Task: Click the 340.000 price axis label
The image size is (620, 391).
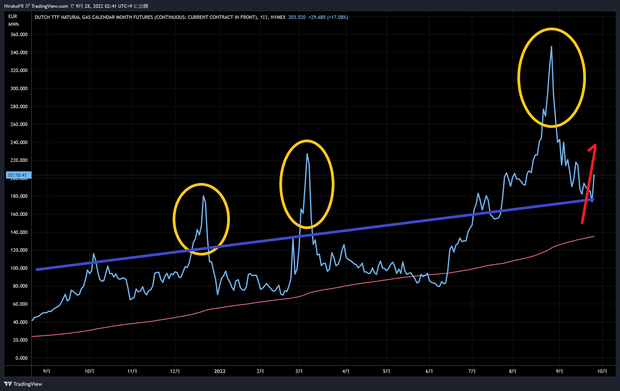Action: [19, 53]
